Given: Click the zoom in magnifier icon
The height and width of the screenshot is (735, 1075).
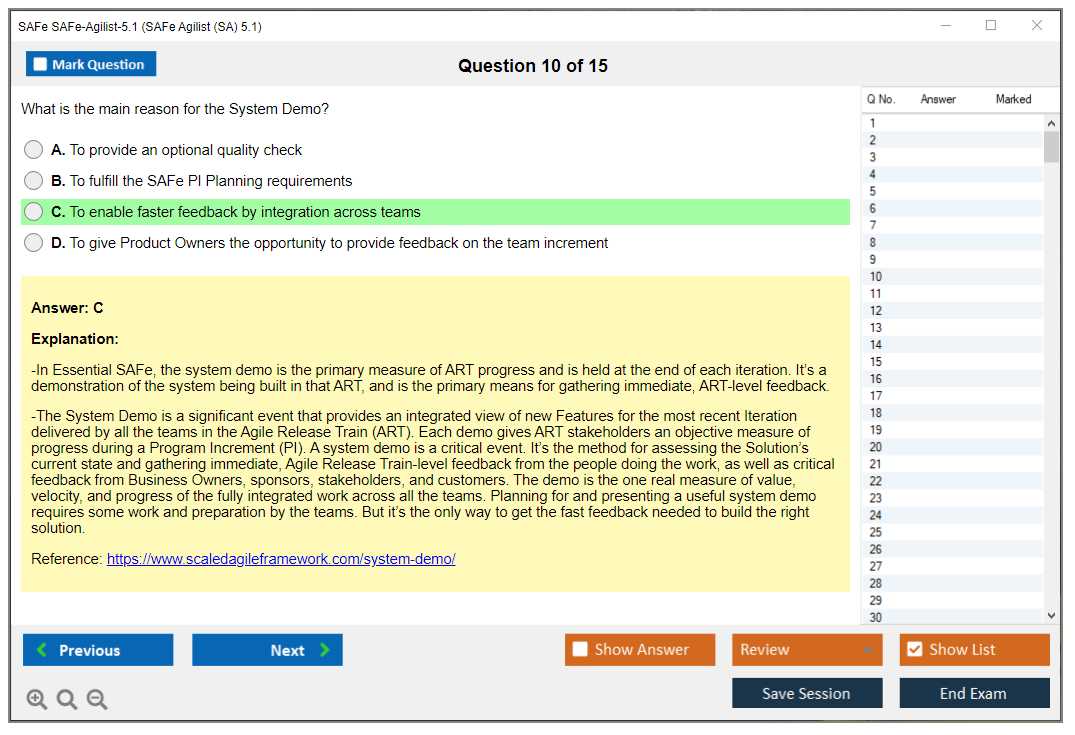Looking at the screenshot, I should [36, 699].
